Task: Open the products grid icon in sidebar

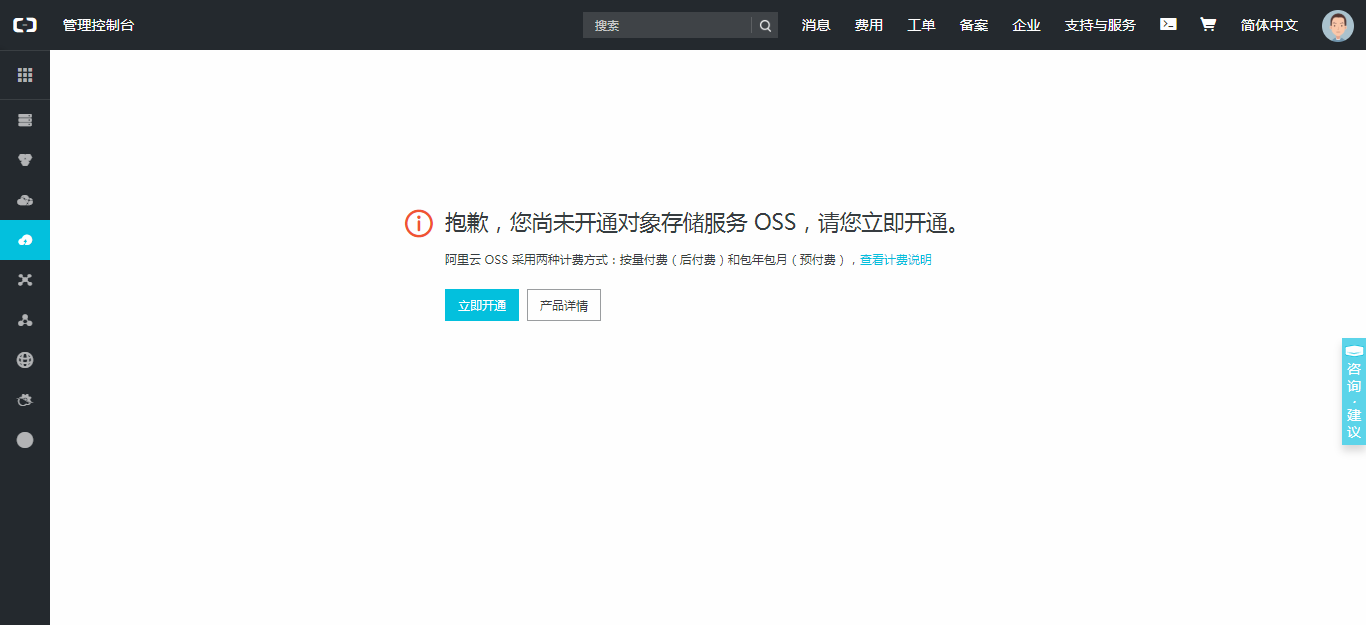Action: coord(25,75)
